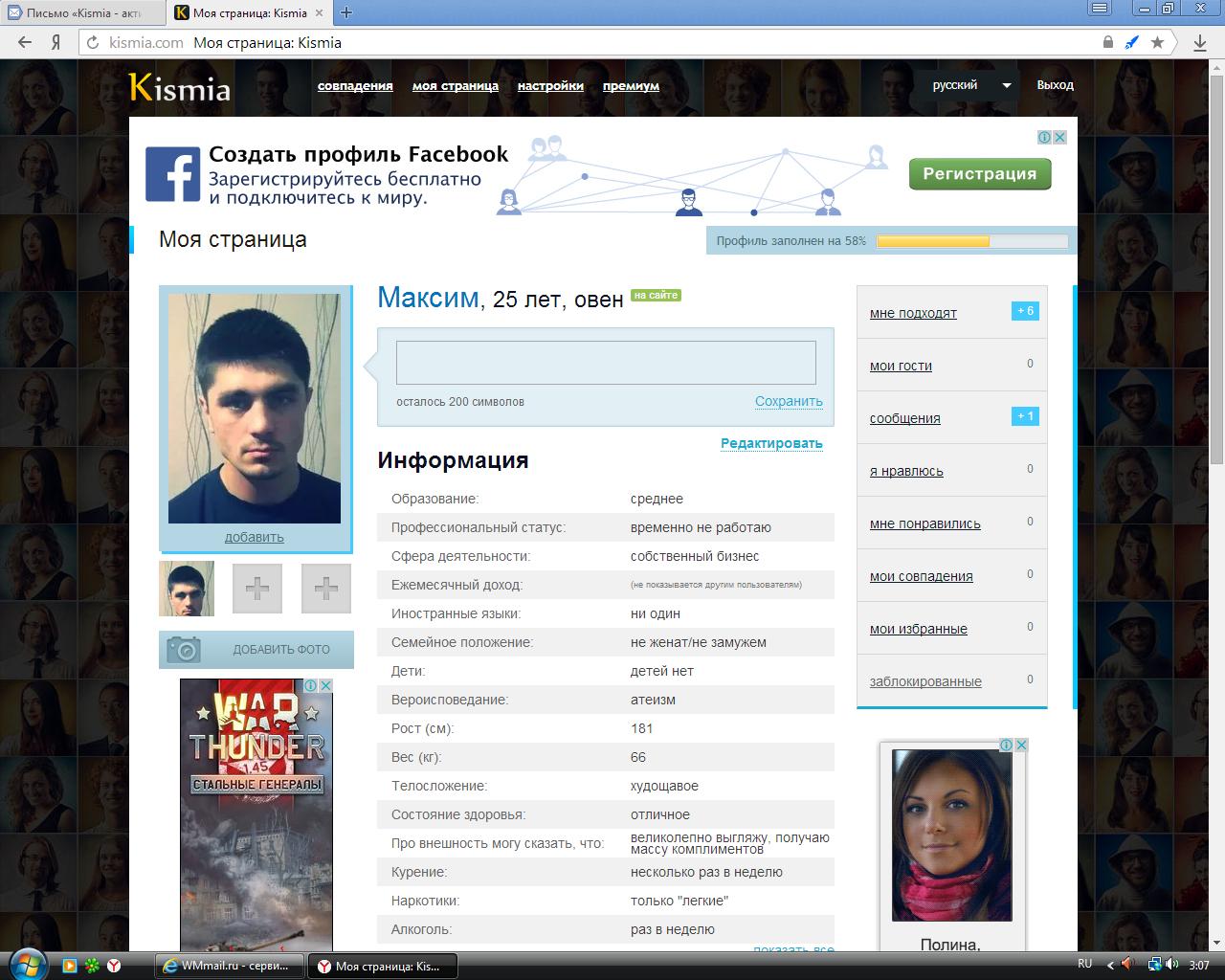The height and width of the screenshot is (980, 1225).
Task: Click the '+1' badge next to 'сообщения'
Action: click(1025, 416)
